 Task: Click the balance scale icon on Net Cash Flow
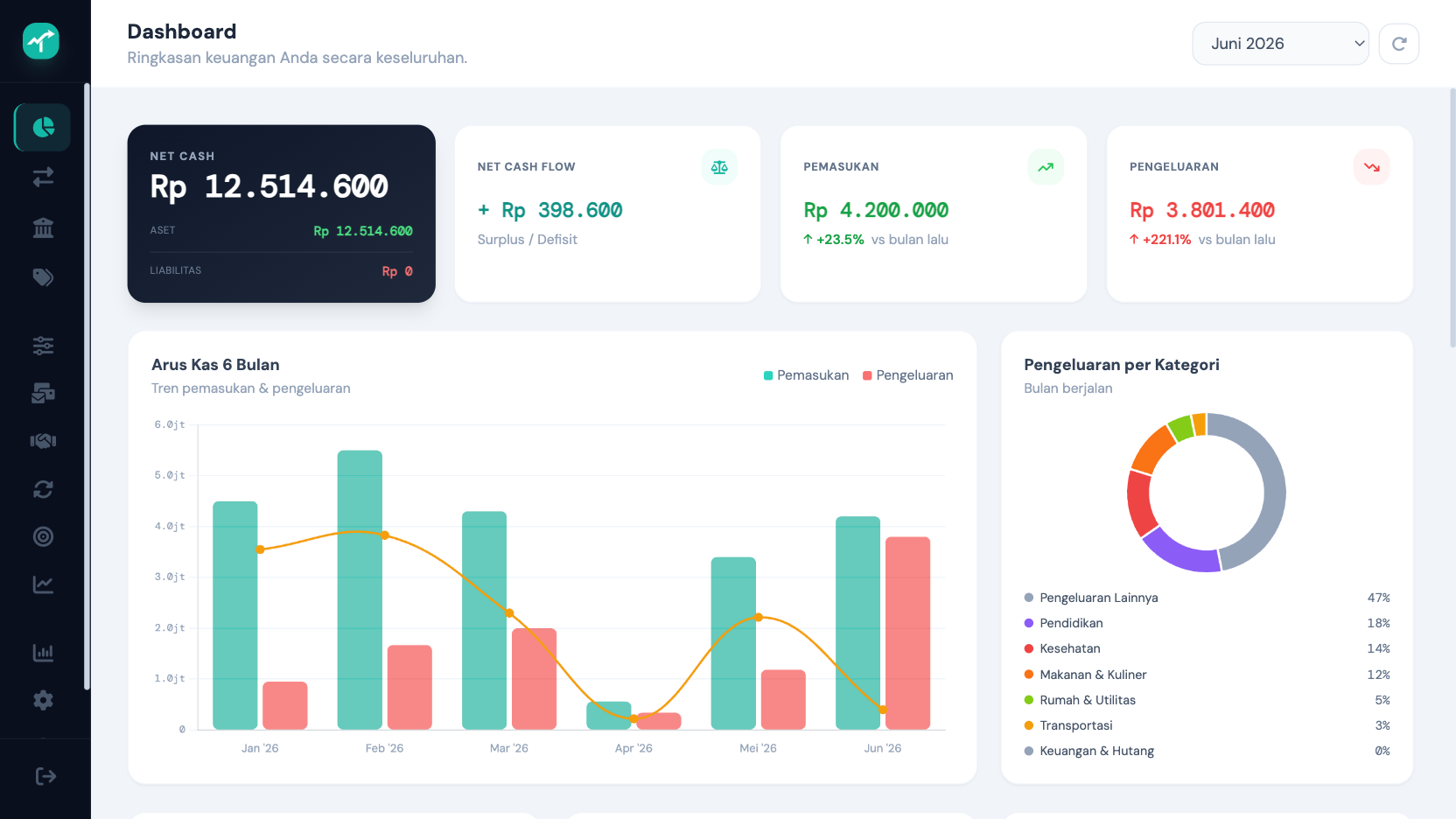pyautogui.click(x=719, y=167)
